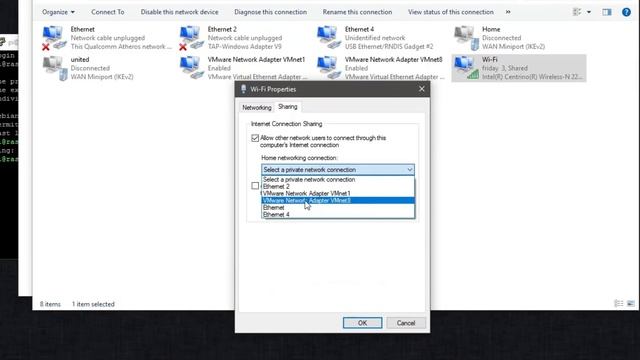The height and width of the screenshot is (360, 640).
Task: Select the united VPN connection icon
Action: (55, 68)
